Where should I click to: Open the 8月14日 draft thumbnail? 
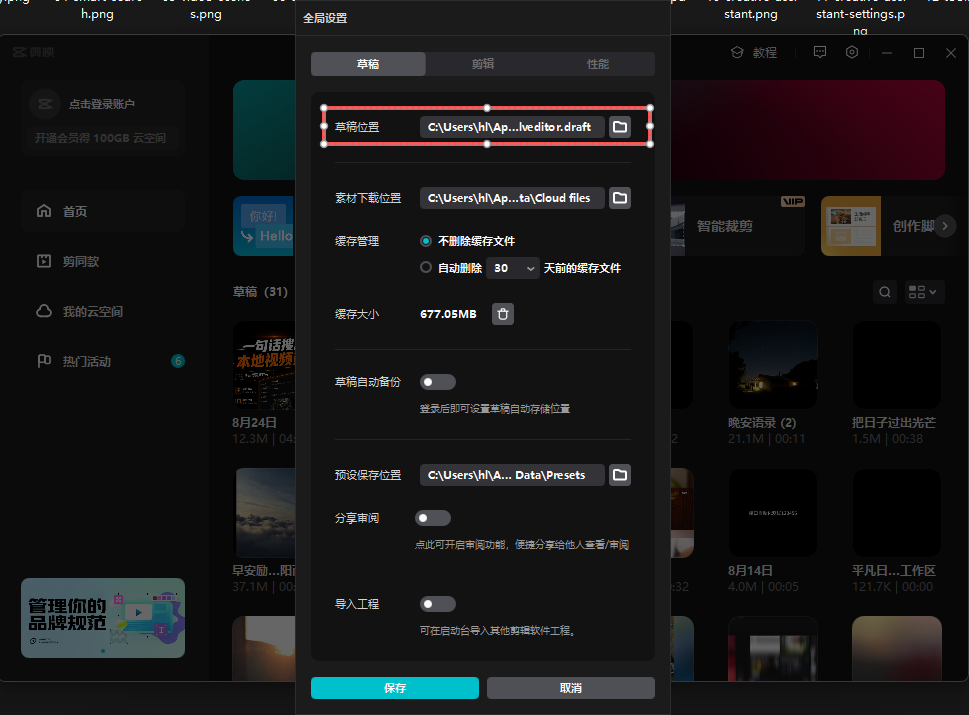(x=773, y=513)
